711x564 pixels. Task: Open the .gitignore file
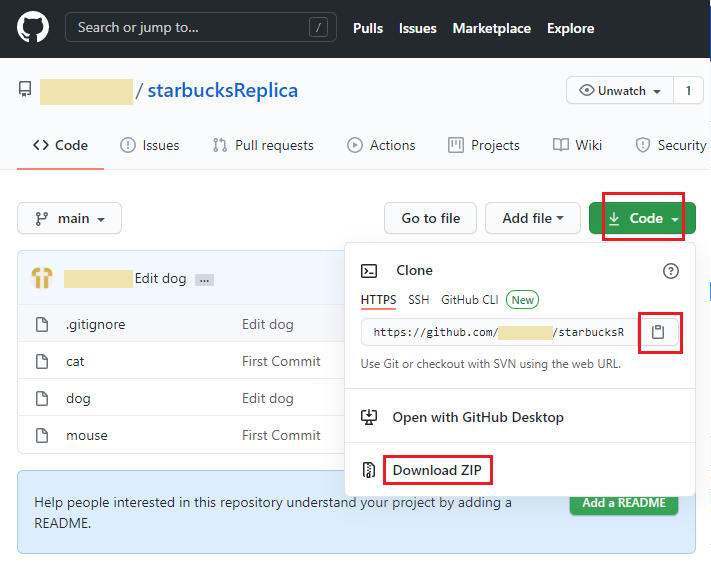click(96, 325)
